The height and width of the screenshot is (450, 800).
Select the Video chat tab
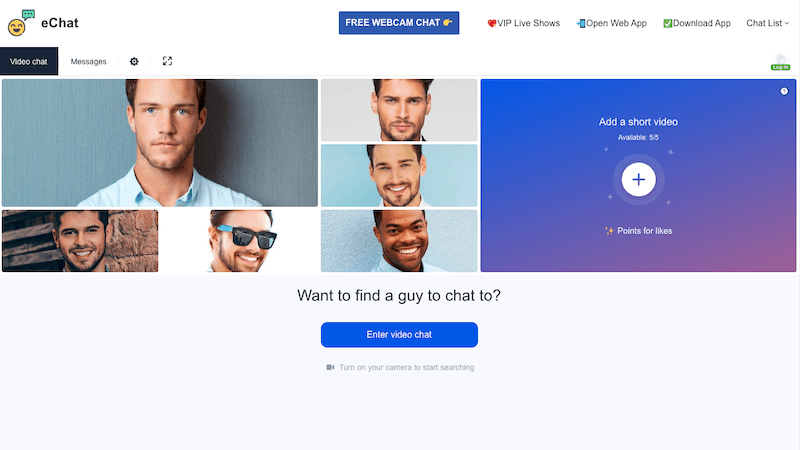[x=29, y=61]
